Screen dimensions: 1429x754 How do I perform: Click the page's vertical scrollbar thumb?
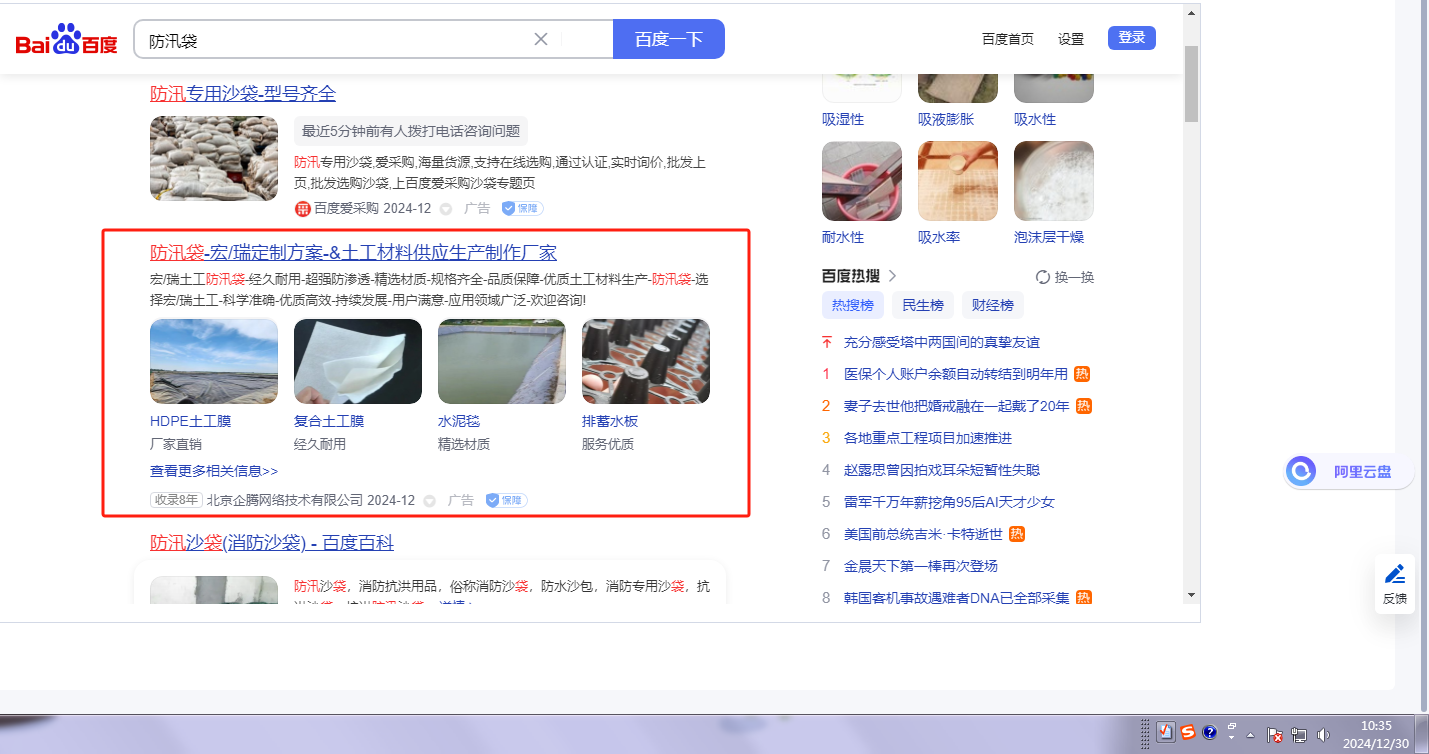[x=1190, y=83]
